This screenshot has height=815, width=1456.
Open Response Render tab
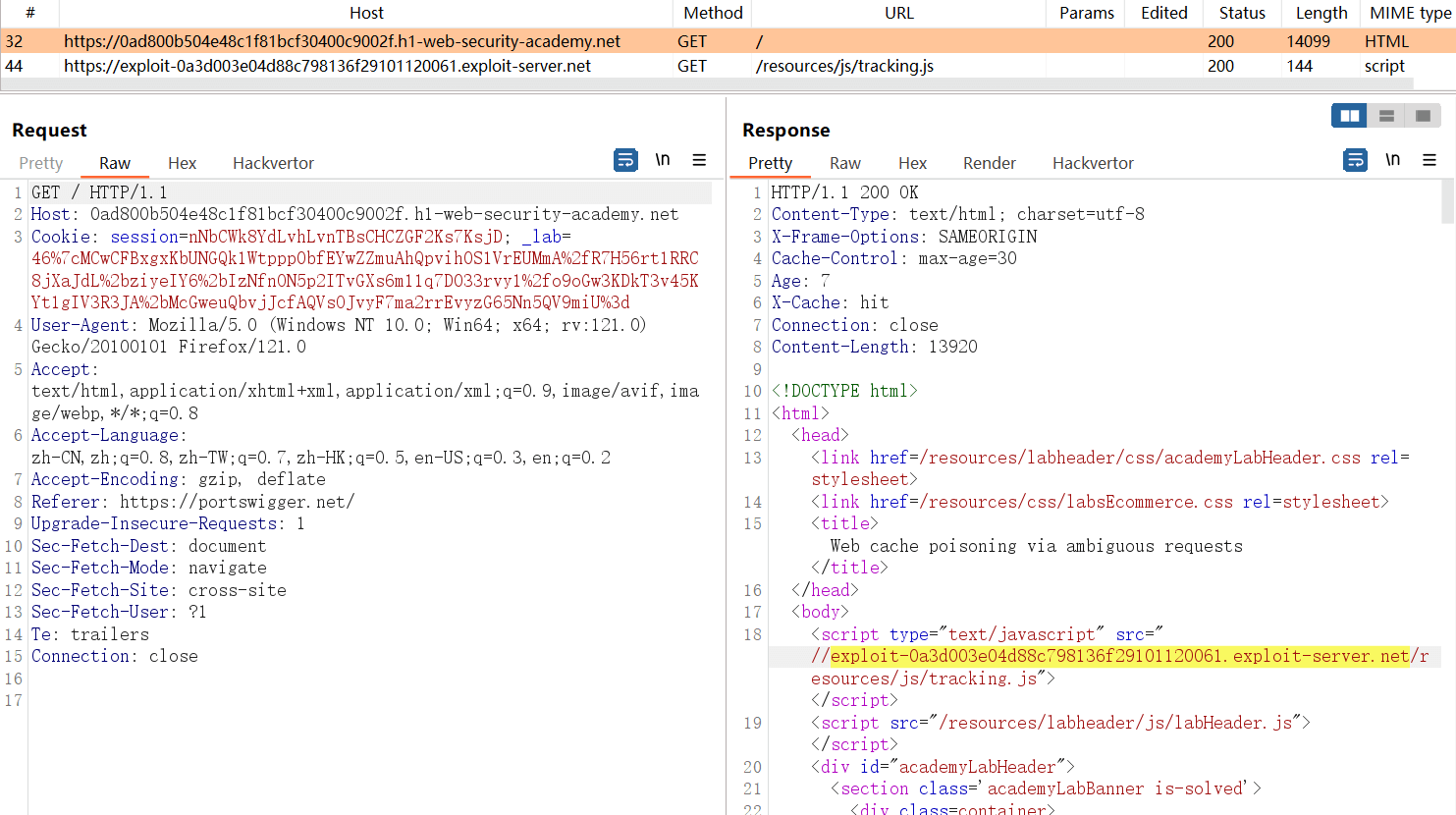click(990, 163)
